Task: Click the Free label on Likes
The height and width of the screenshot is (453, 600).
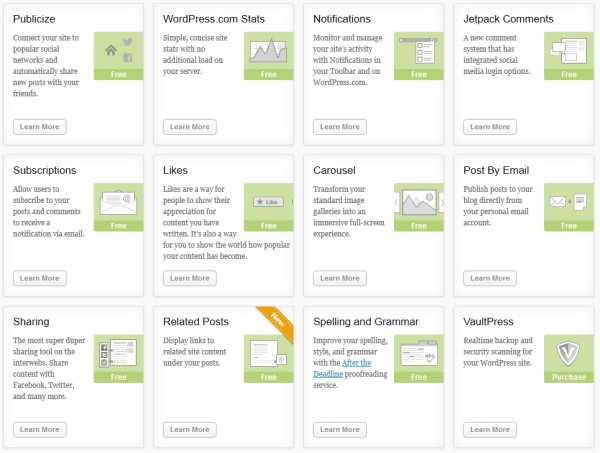Action: 269,226
